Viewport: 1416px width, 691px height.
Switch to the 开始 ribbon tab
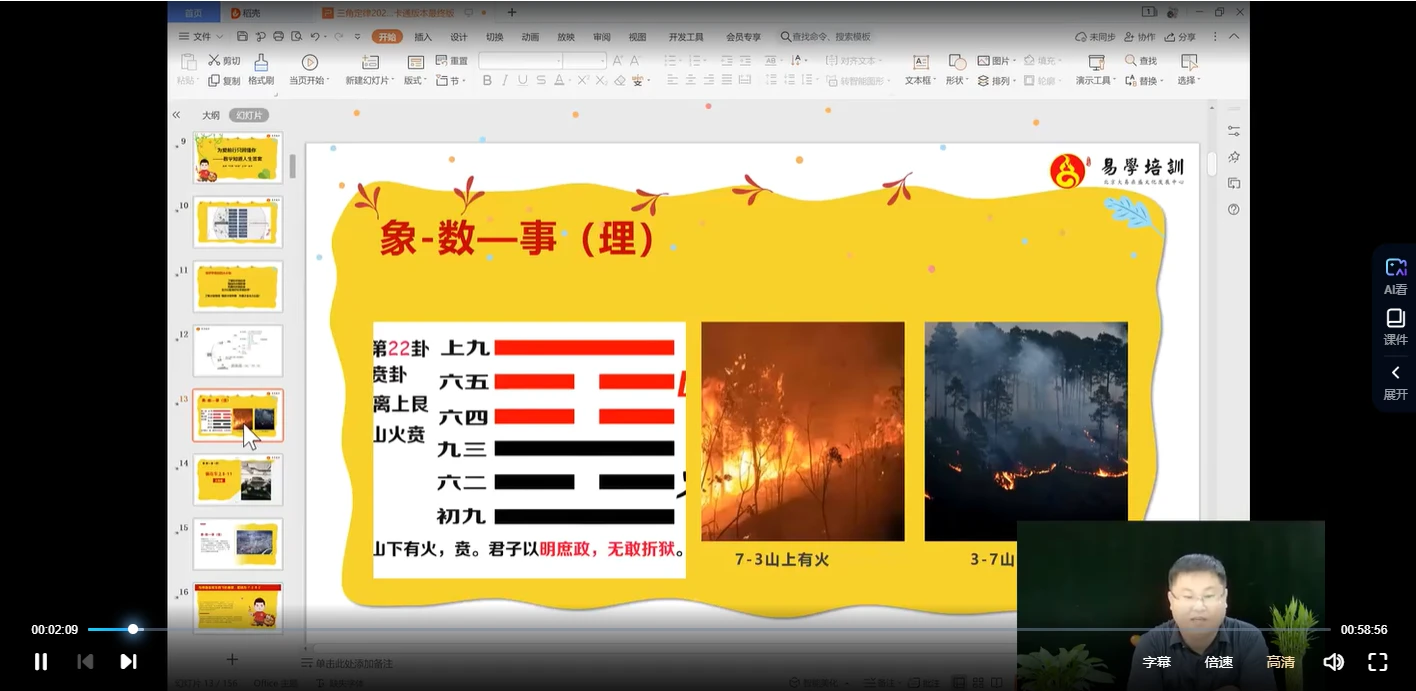(387, 37)
